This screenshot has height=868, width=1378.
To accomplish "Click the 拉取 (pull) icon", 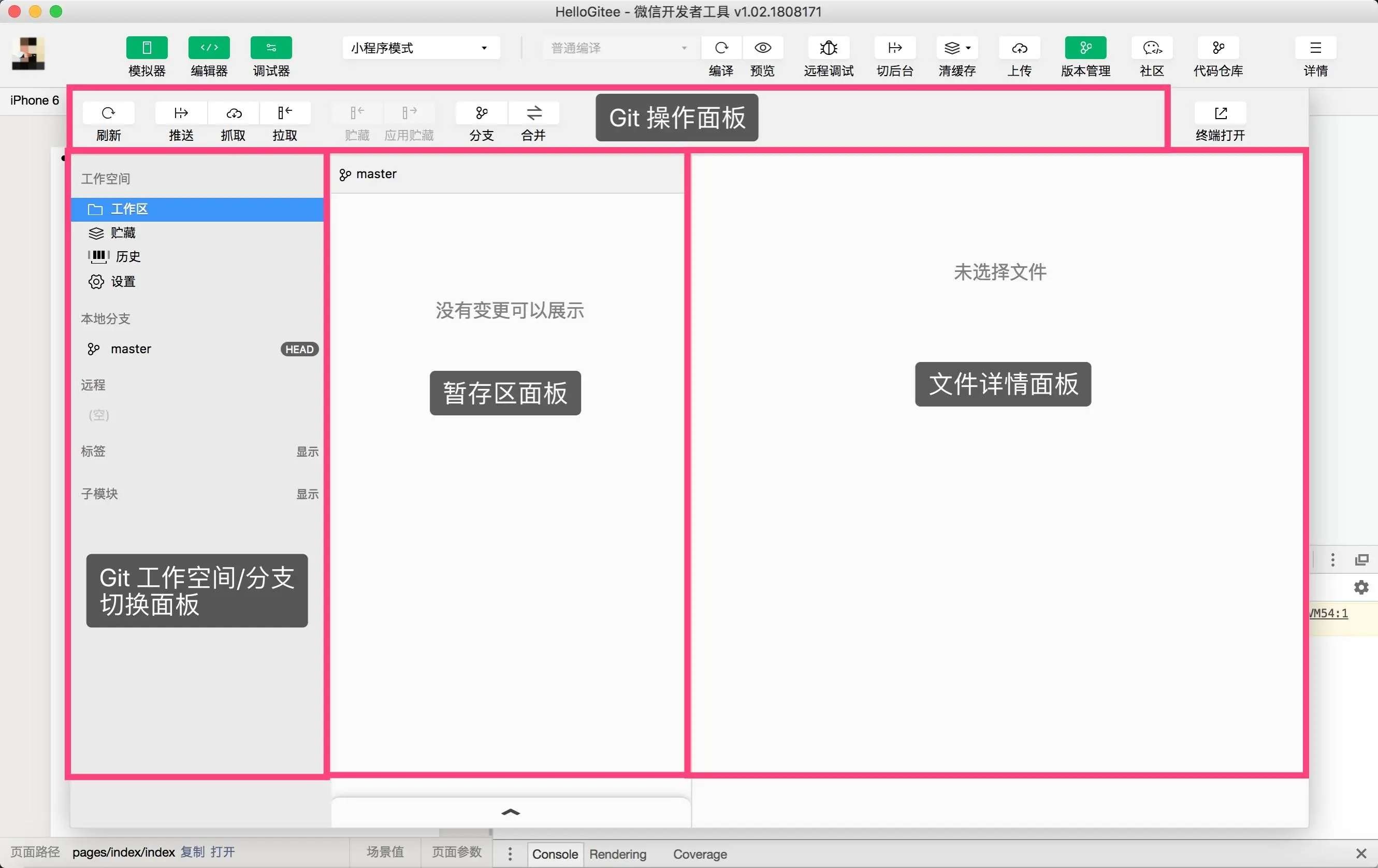I will 284,113.
